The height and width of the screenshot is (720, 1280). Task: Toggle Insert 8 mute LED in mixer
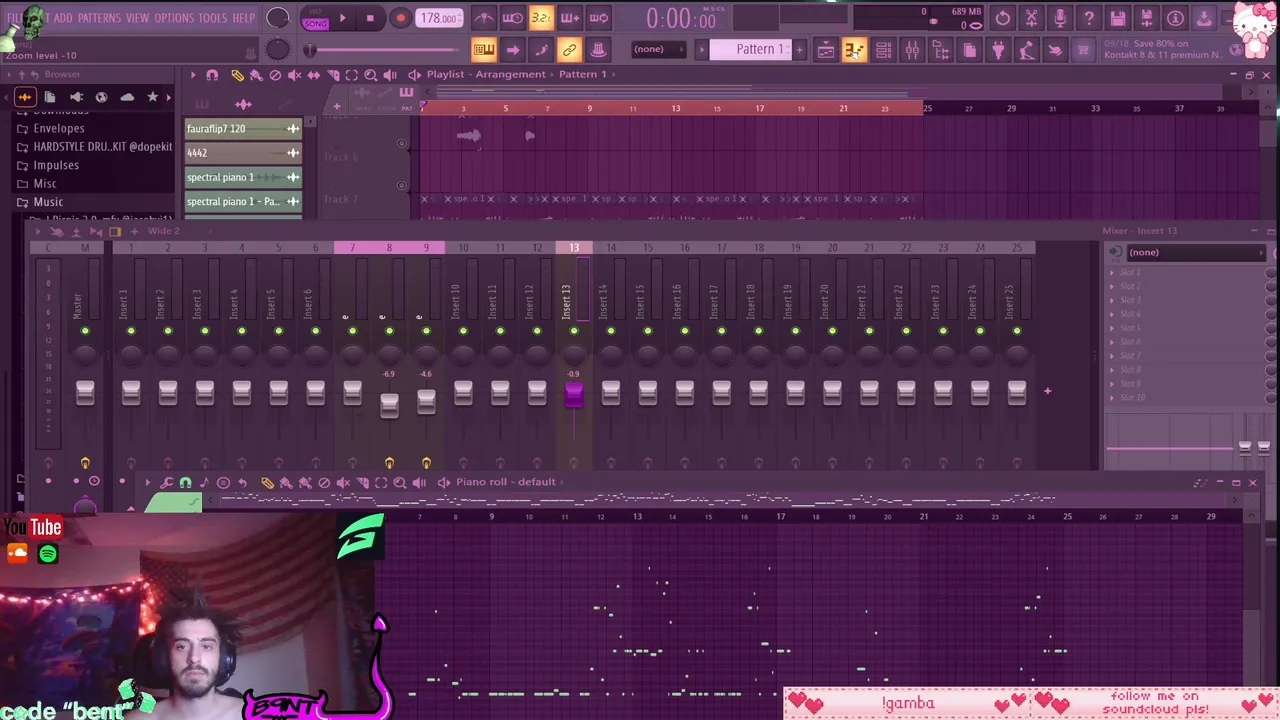pyautogui.click(x=389, y=331)
